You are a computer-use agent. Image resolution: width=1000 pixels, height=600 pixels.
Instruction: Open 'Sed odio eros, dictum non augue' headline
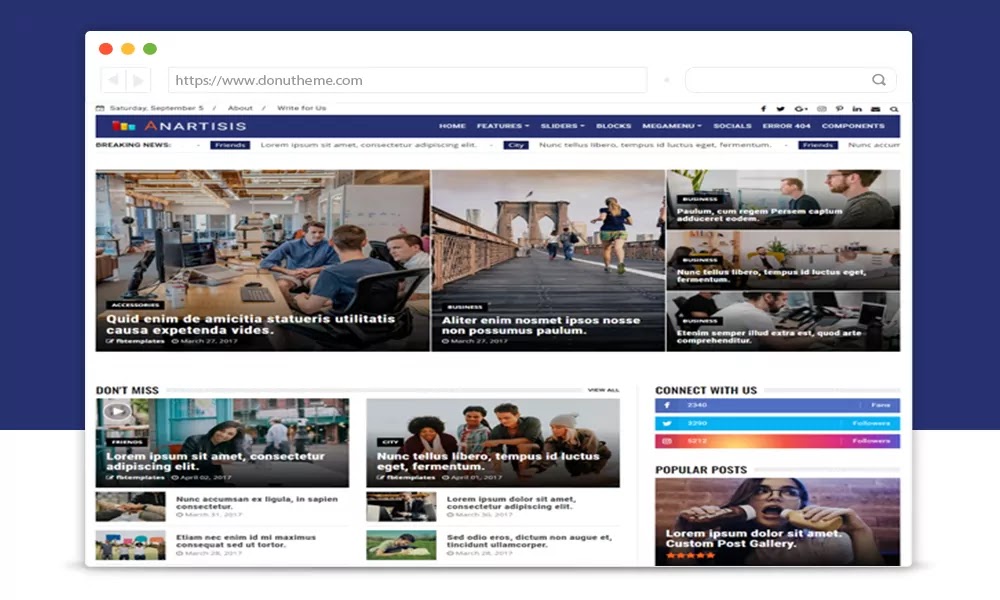tap(529, 541)
